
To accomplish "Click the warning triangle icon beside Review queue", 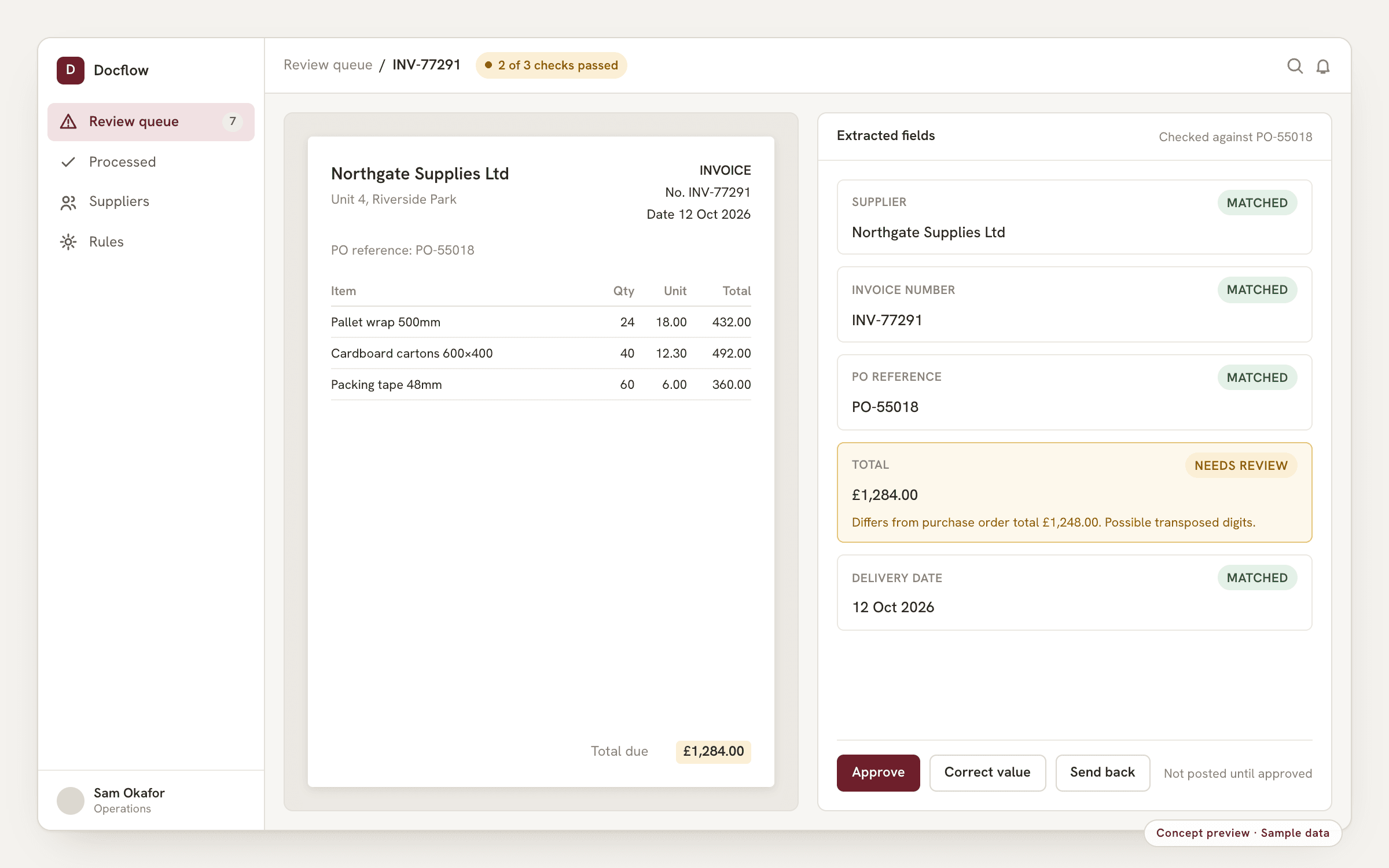I will click(x=68, y=122).
